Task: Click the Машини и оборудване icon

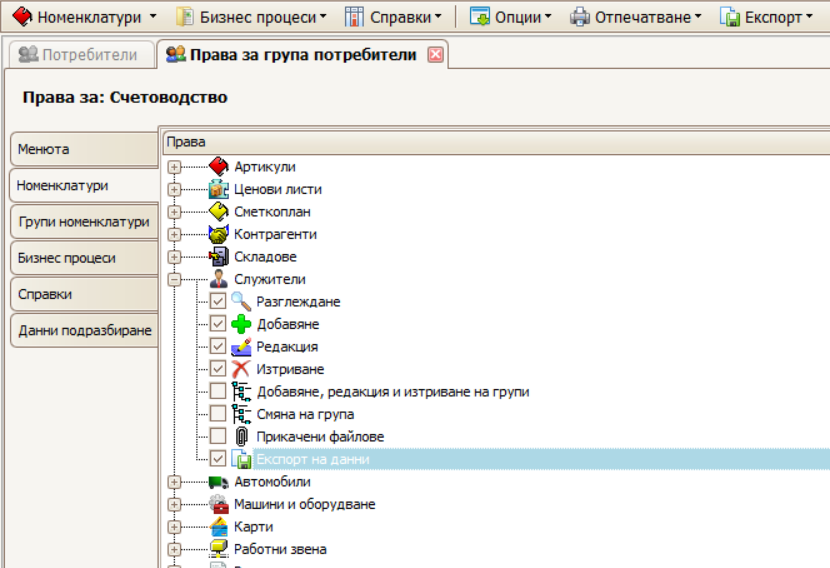Action: pos(218,504)
